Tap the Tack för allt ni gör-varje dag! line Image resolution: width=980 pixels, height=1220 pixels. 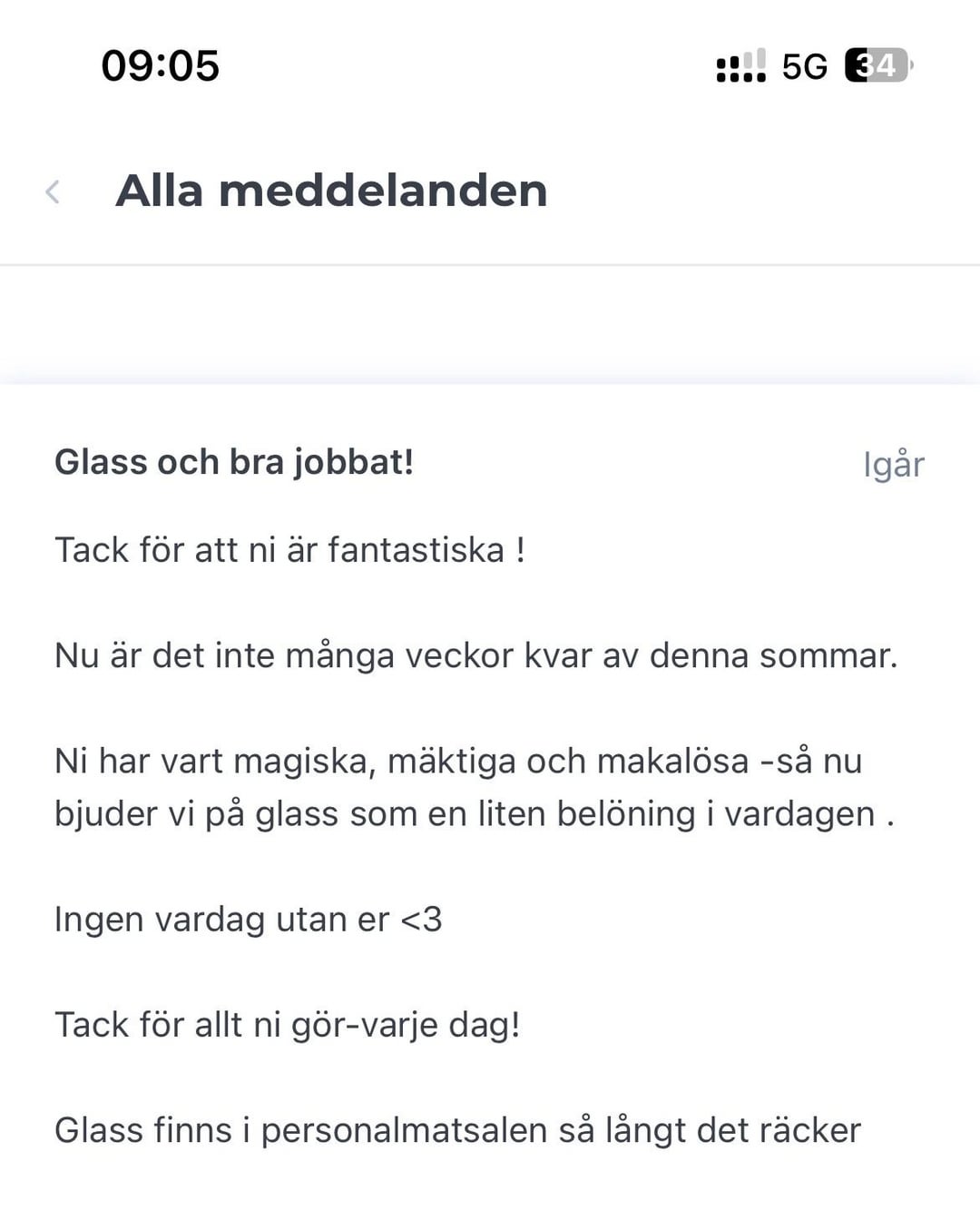pyautogui.click(x=287, y=1025)
